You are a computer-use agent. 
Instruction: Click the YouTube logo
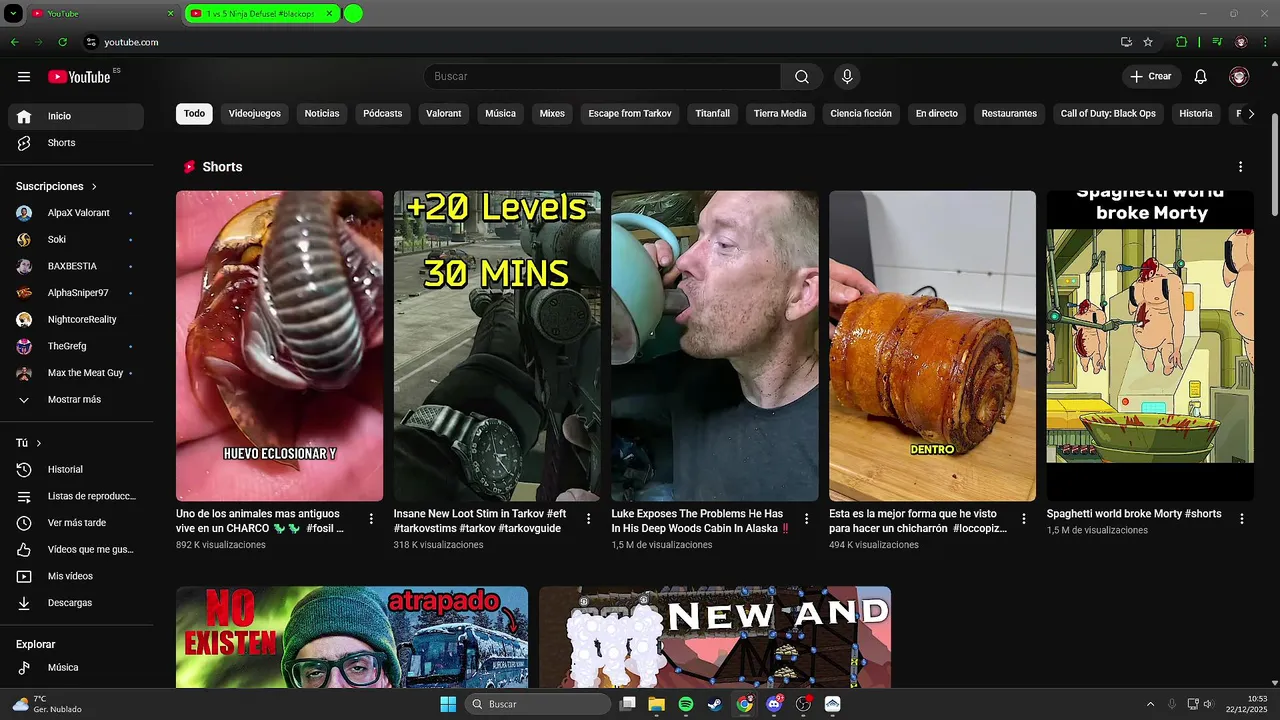(79, 77)
